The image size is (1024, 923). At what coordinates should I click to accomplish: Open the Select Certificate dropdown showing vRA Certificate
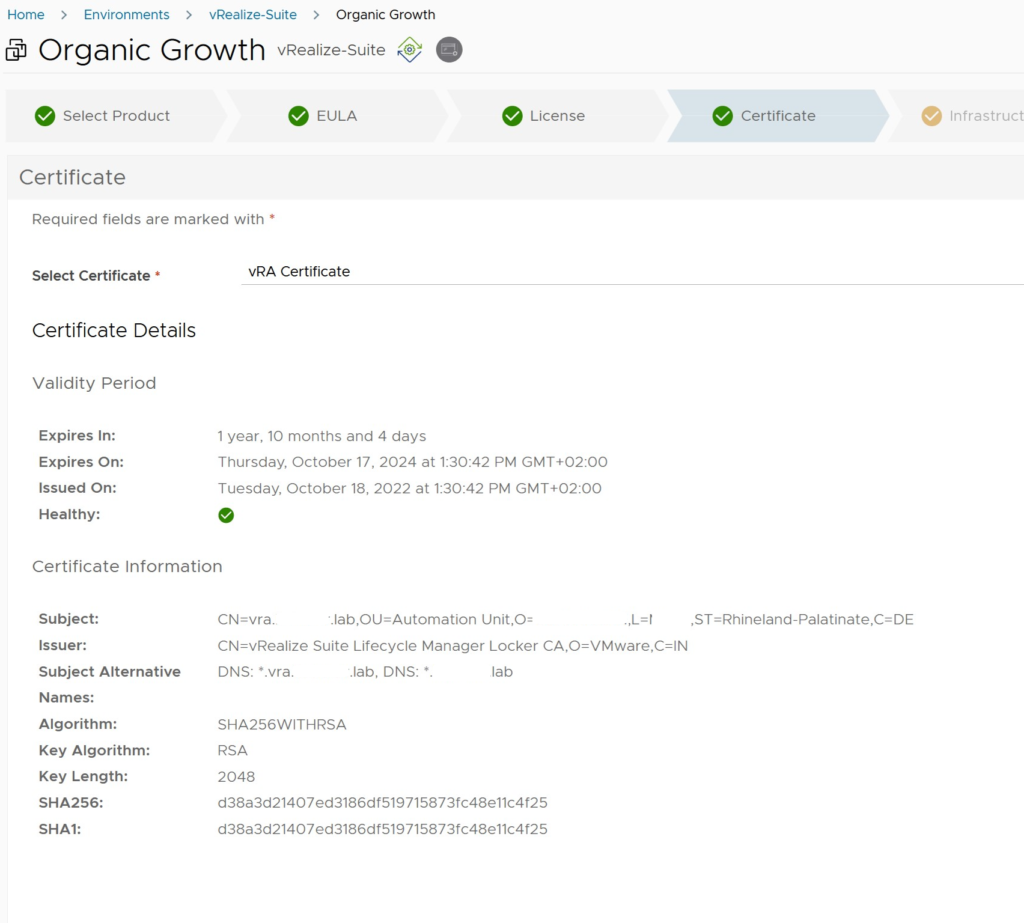point(632,272)
